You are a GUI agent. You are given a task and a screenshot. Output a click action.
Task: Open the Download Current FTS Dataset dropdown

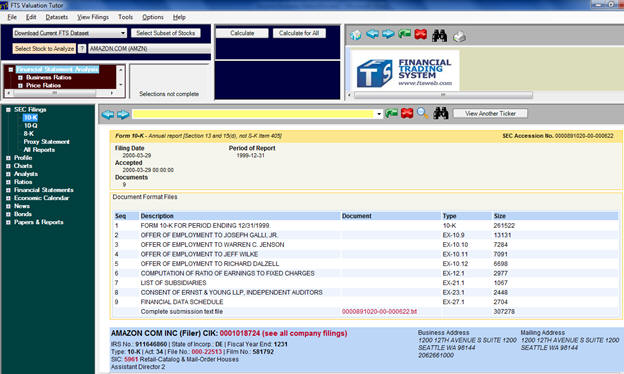pyautogui.click(x=123, y=33)
